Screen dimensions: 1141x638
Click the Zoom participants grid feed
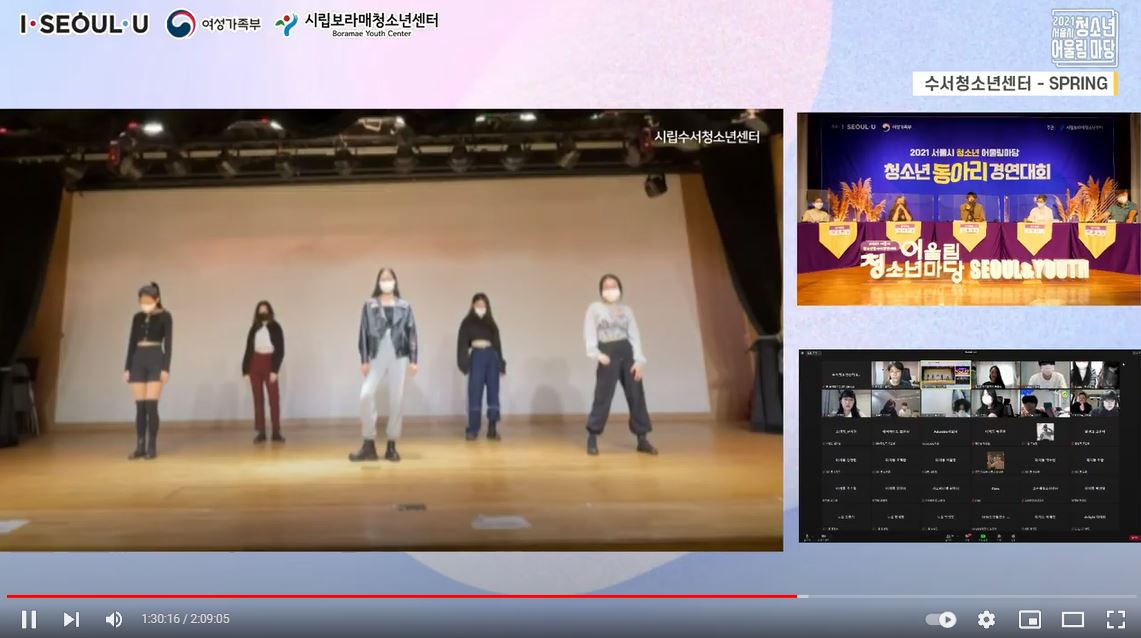point(968,446)
